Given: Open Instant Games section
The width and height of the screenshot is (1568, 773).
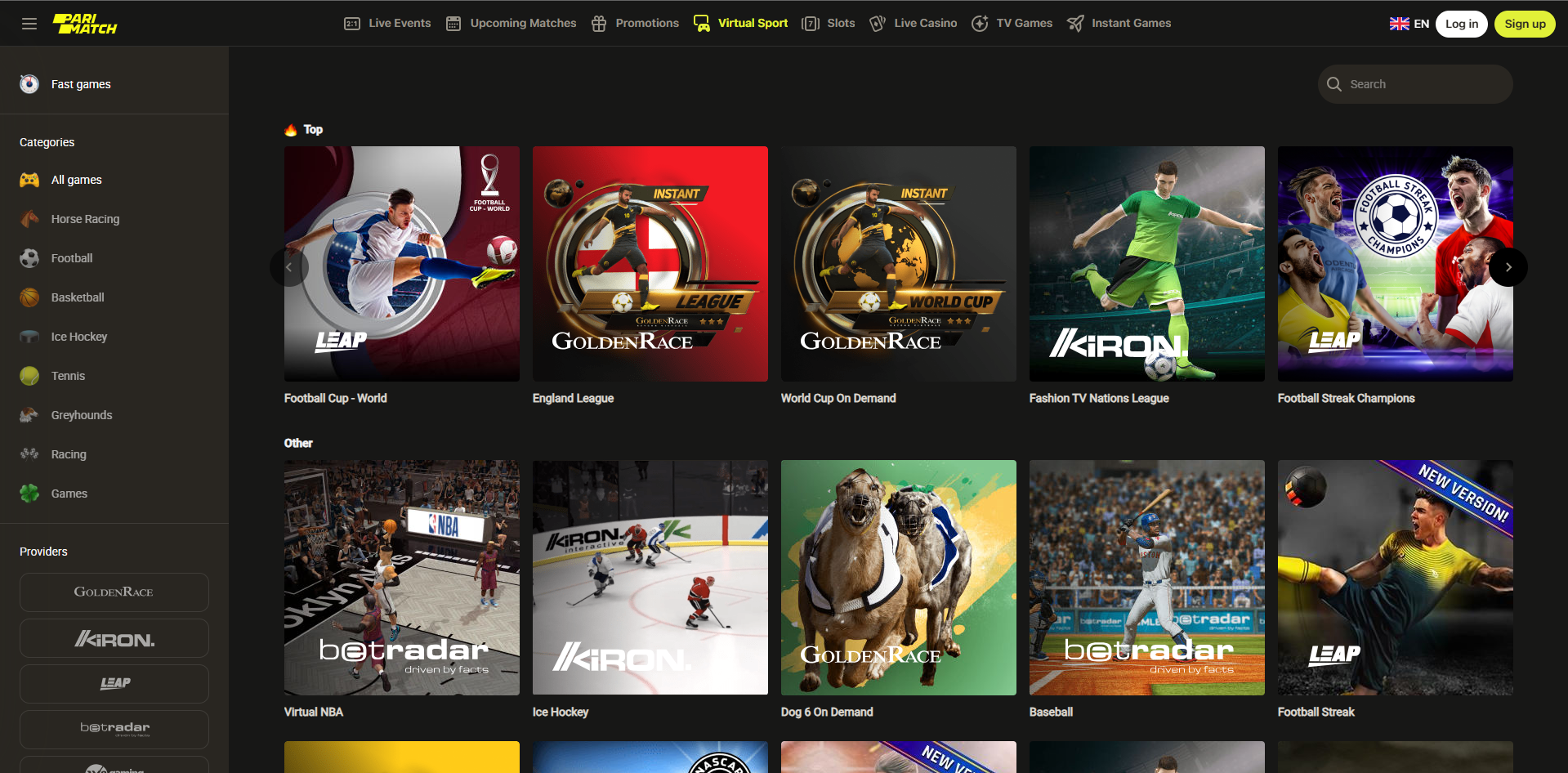Looking at the screenshot, I should tap(1119, 24).
